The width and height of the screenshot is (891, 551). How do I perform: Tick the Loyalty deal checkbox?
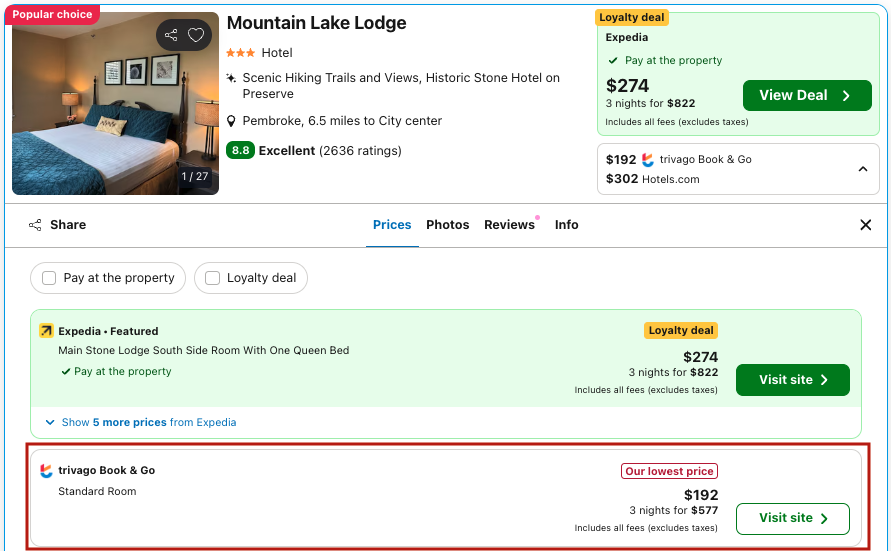[x=213, y=278]
